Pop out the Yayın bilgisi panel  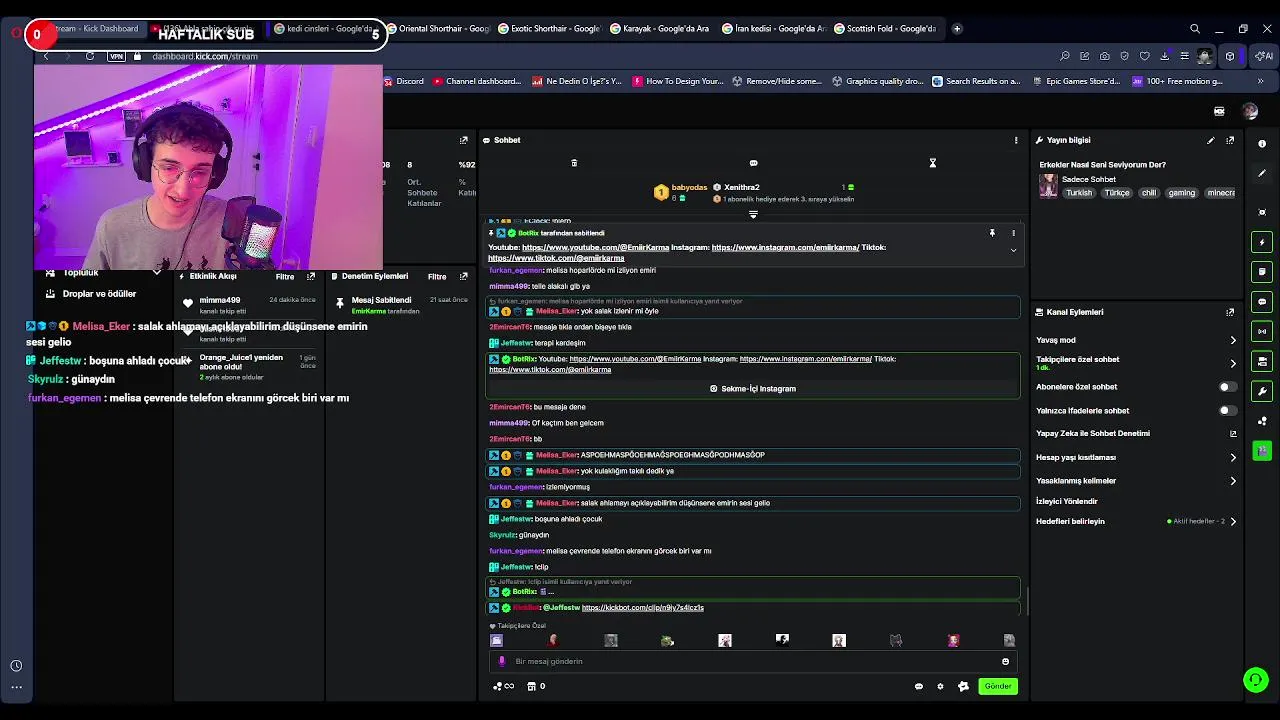click(1230, 140)
